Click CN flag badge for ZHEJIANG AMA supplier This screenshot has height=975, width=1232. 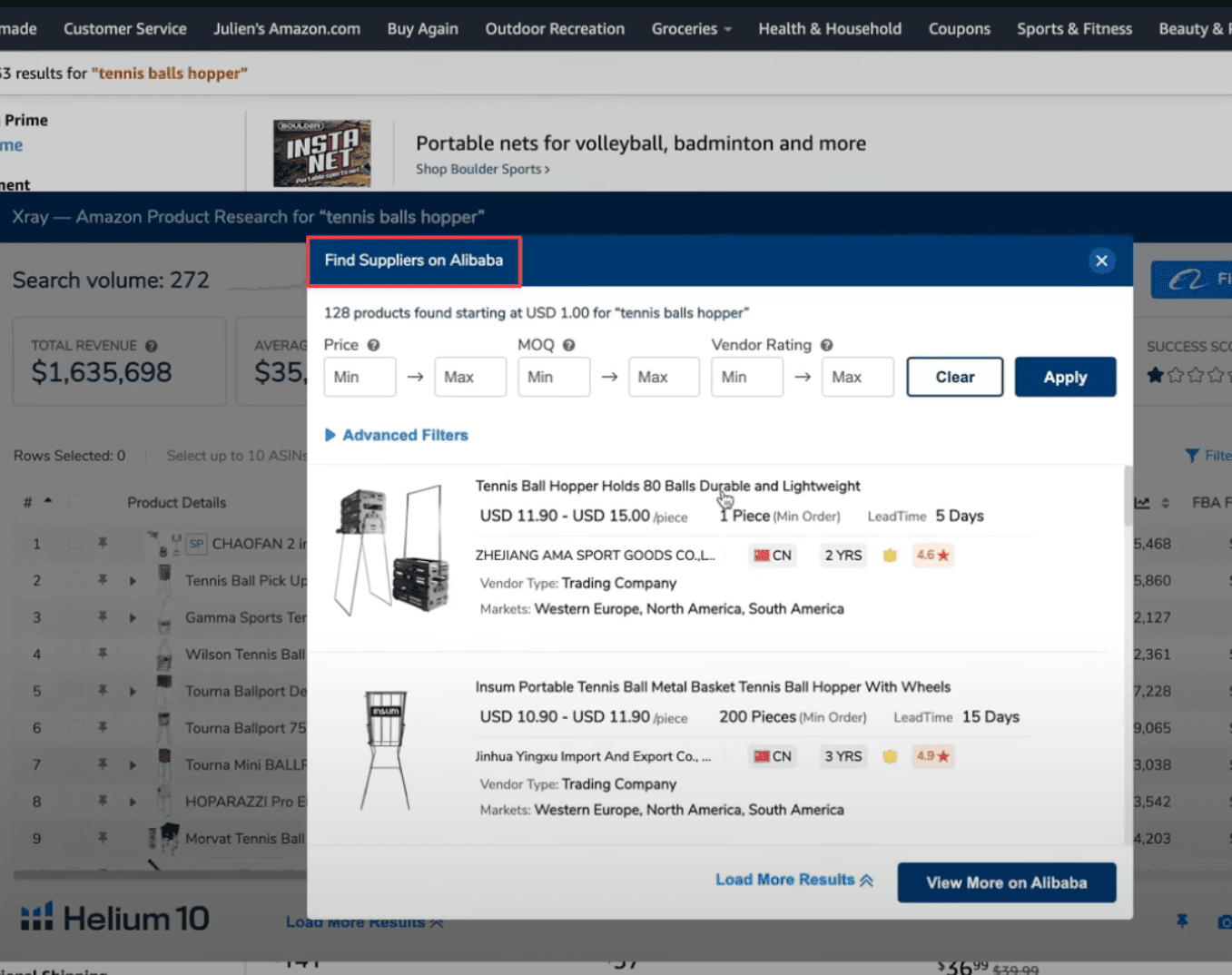[773, 555]
